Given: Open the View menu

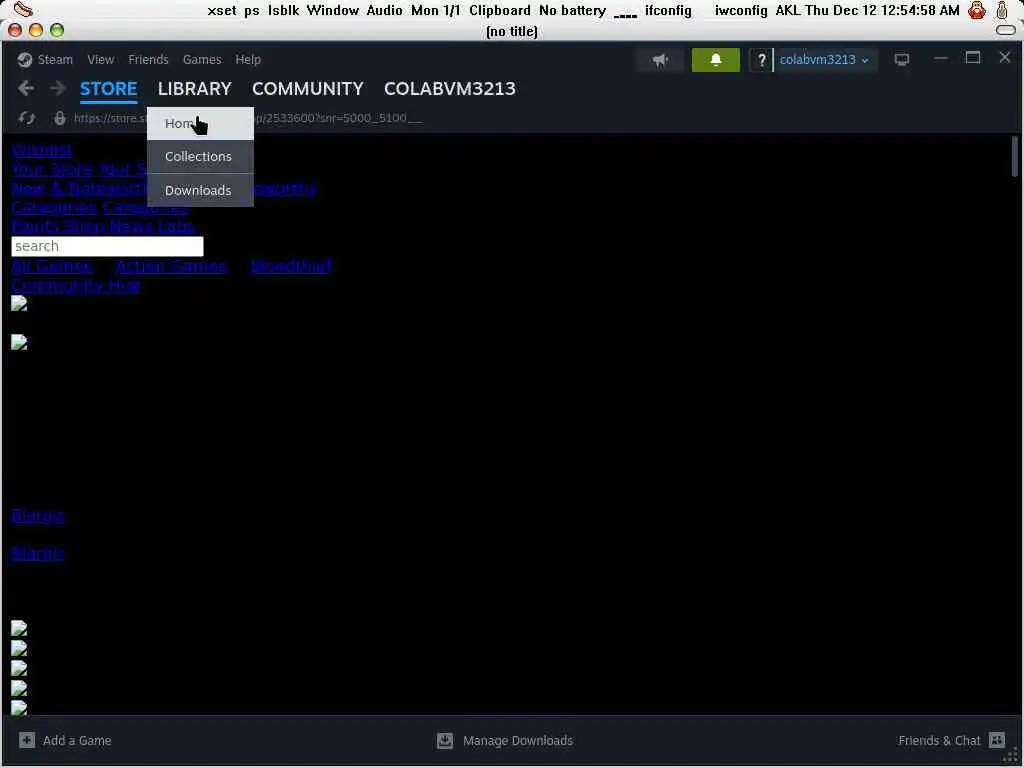Looking at the screenshot, I should (x=101, y=59).
